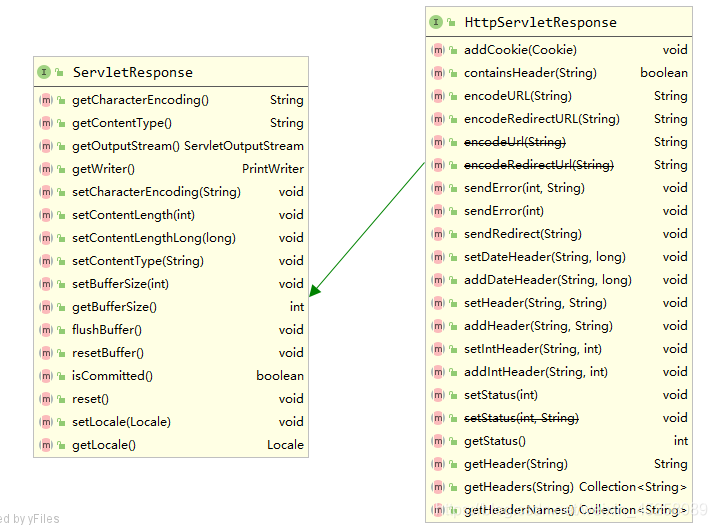Select flushBuffer() method name
717x528 pixels.
coord(107,330)
